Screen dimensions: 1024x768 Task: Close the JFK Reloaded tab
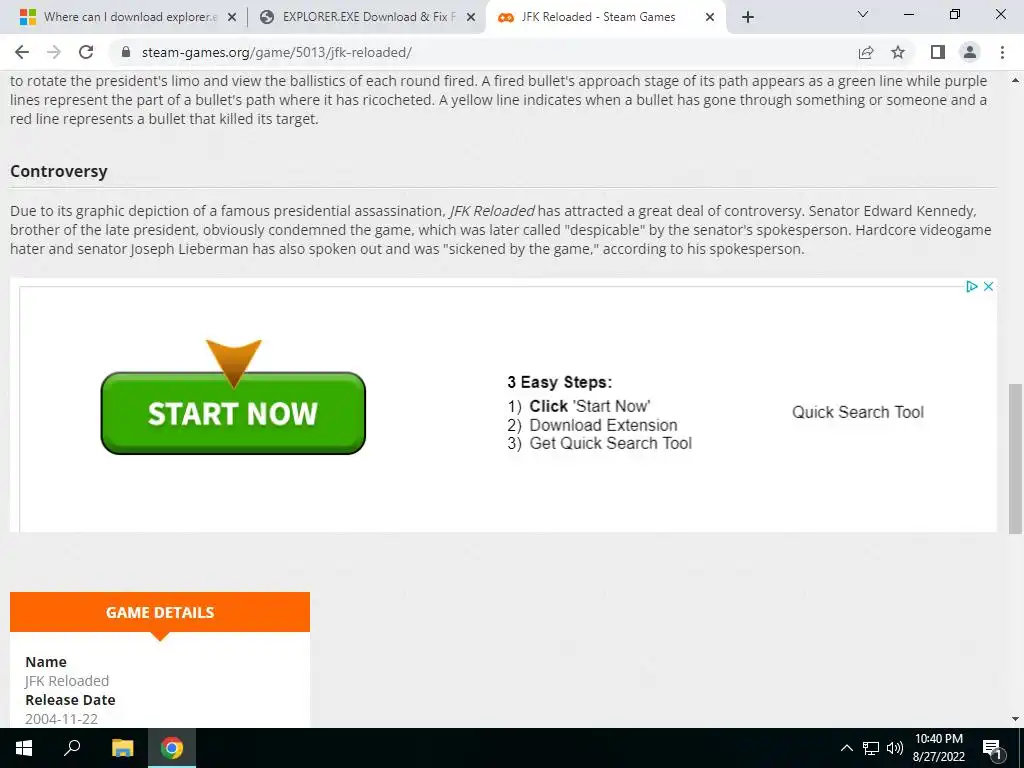pyautogui.click(x=710, y=17)
